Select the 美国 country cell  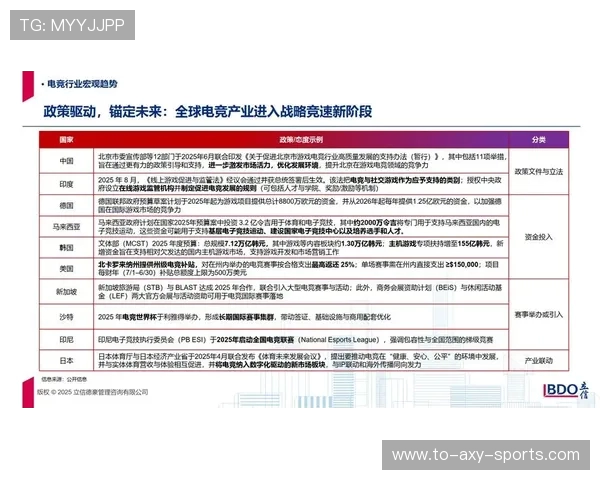(x=66, y=269)
